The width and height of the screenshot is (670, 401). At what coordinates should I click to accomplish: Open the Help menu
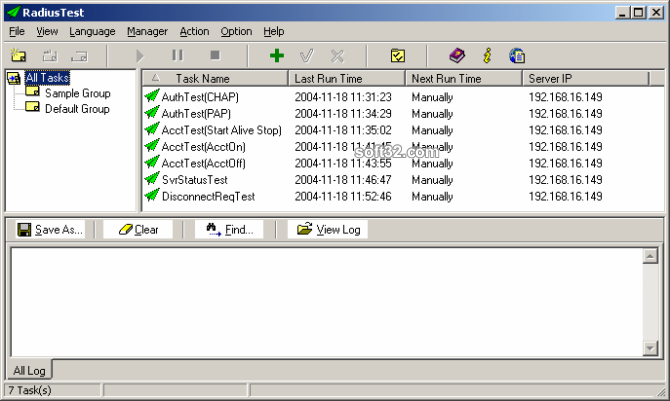[x=273, y=31]
